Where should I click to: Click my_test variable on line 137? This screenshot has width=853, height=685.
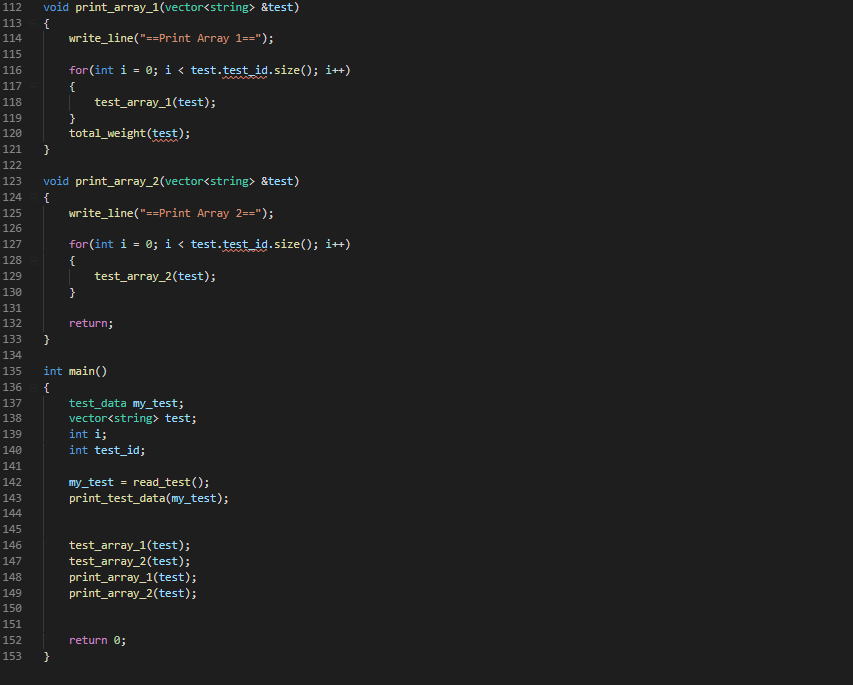155,403
